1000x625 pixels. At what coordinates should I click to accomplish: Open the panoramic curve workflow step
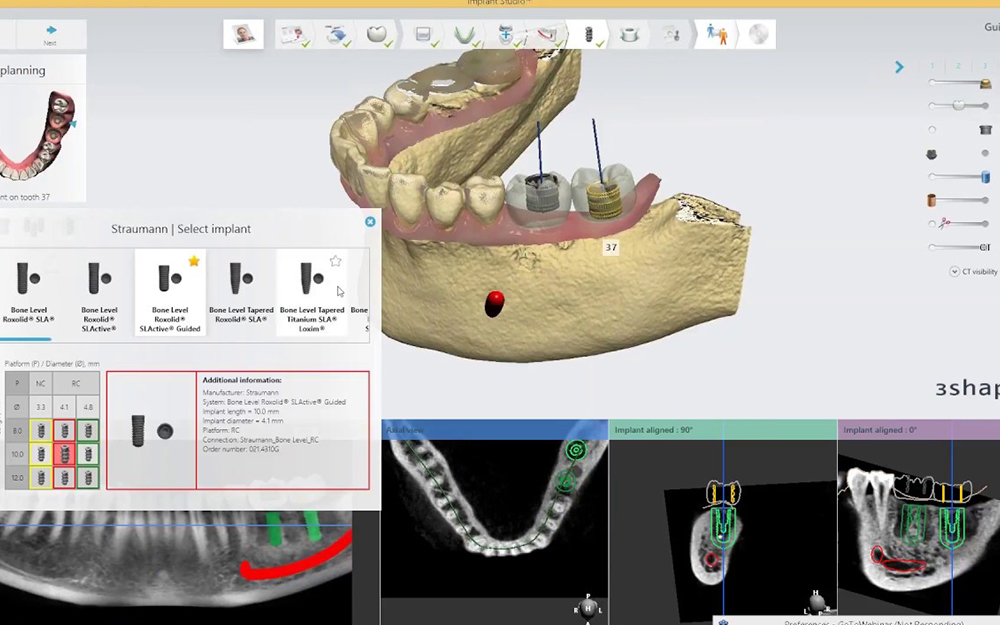[x=464, y=34]
